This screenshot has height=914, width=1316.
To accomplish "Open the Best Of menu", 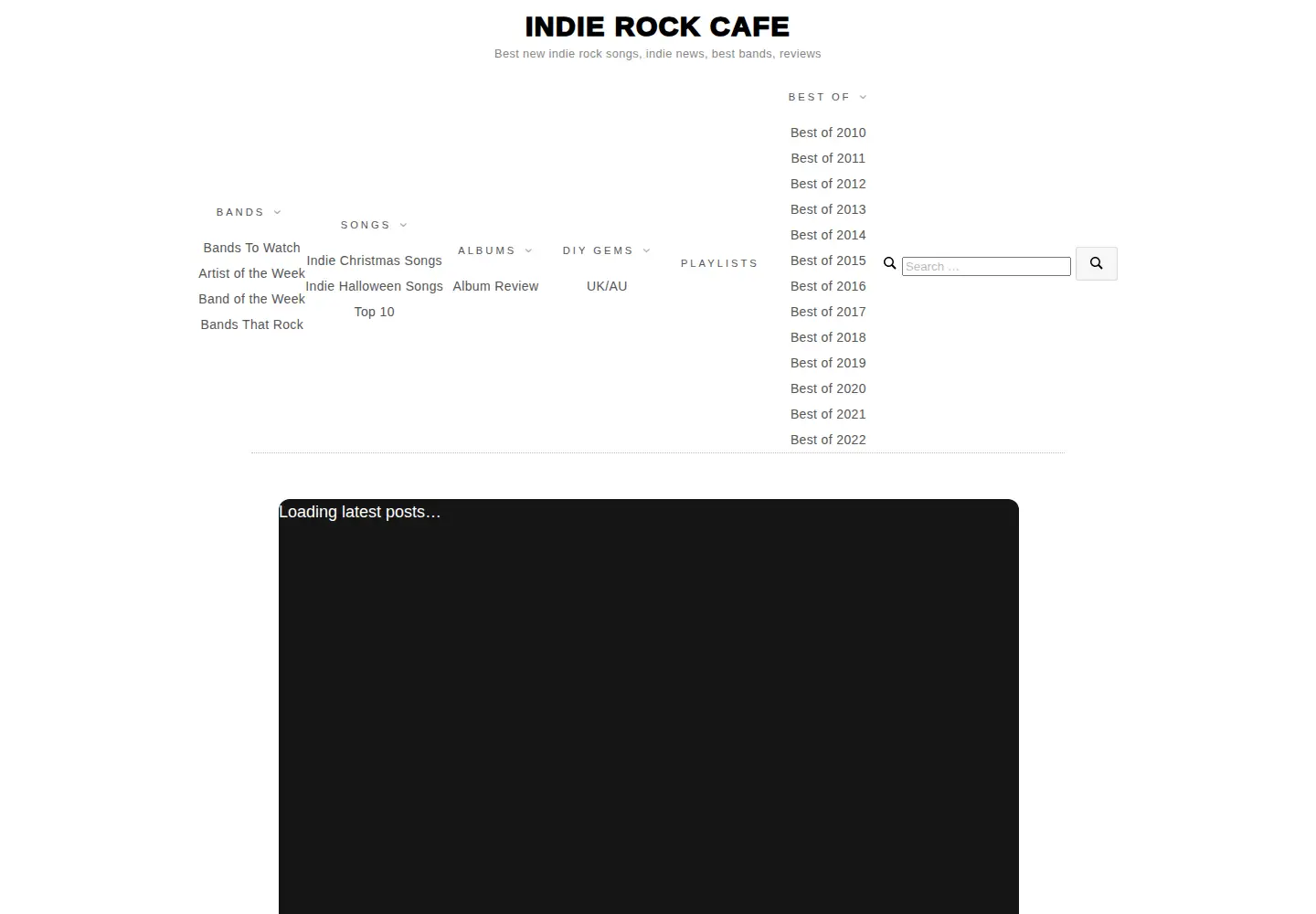I will pyautogui.click(x=819, y=97).
